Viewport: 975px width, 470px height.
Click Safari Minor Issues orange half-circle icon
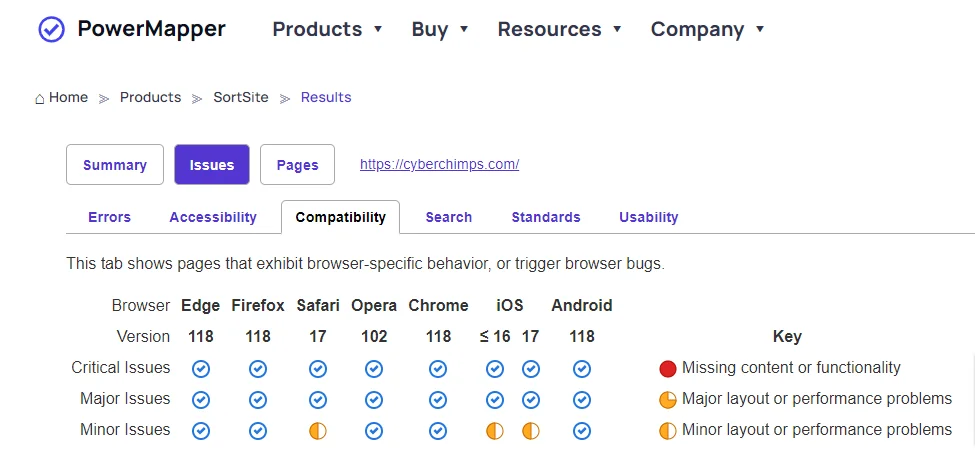[x=318, y=431]
